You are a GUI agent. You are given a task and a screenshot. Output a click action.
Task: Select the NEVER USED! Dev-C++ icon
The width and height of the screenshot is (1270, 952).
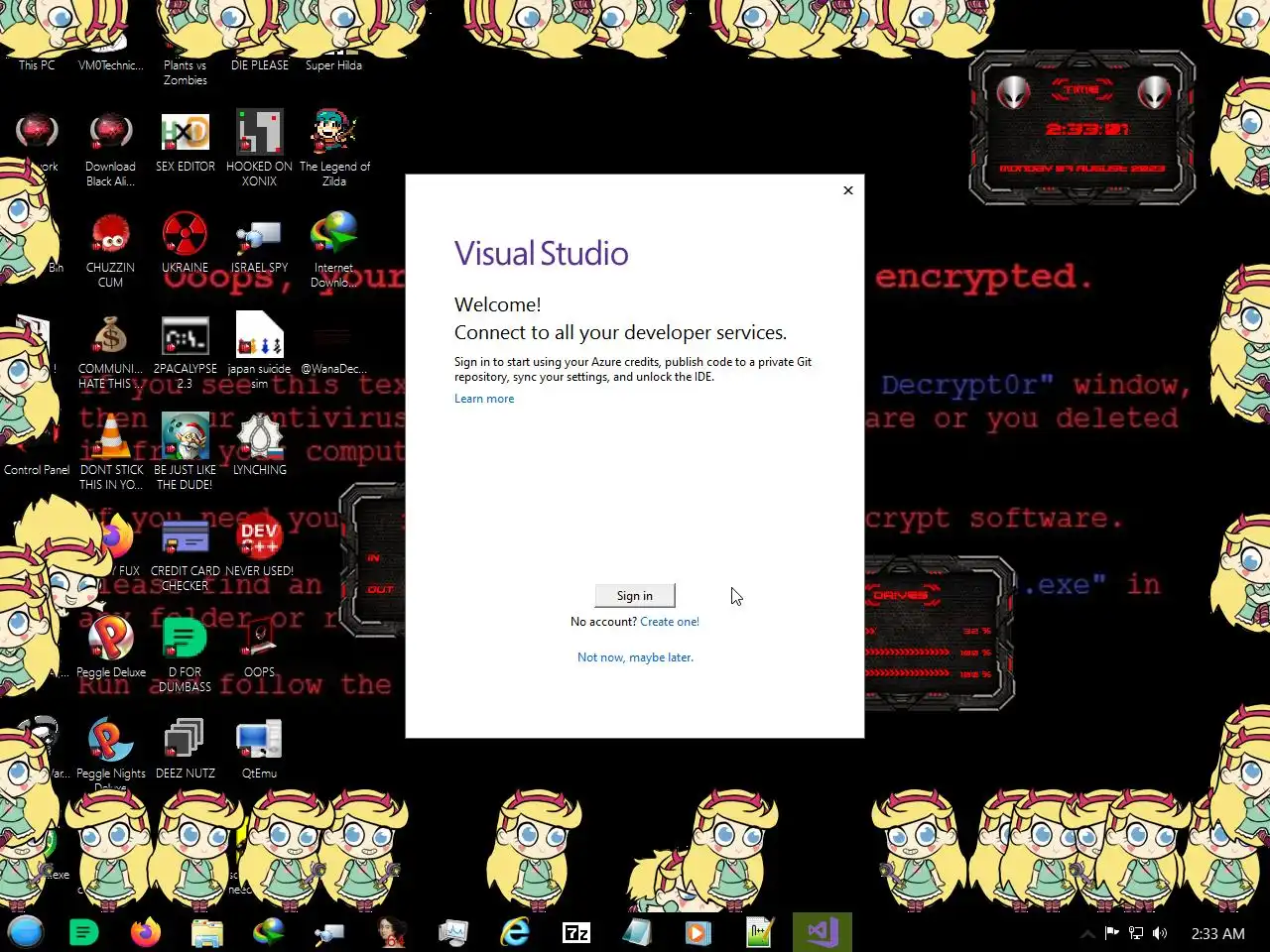[260, 546]
